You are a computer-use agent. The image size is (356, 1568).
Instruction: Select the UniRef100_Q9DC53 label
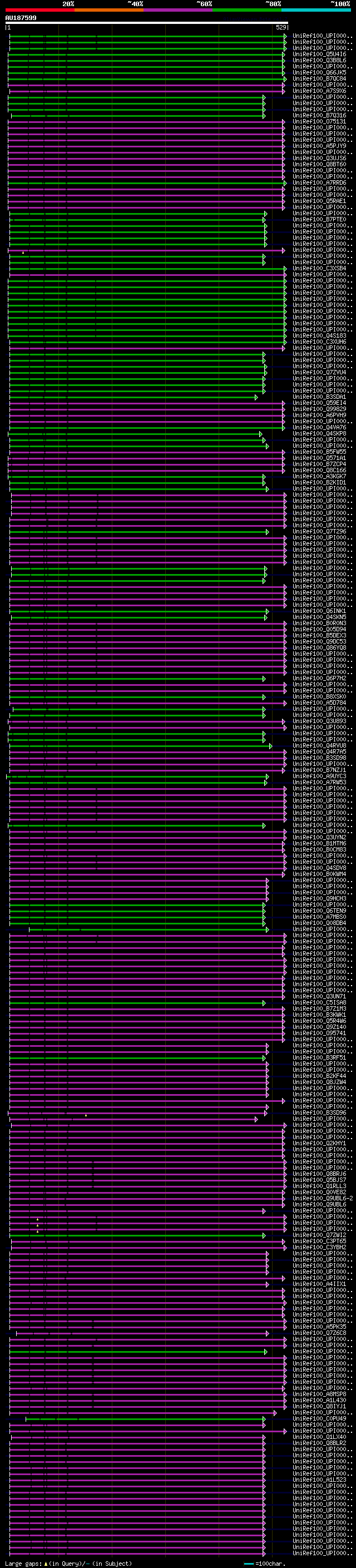click(319, 641)
